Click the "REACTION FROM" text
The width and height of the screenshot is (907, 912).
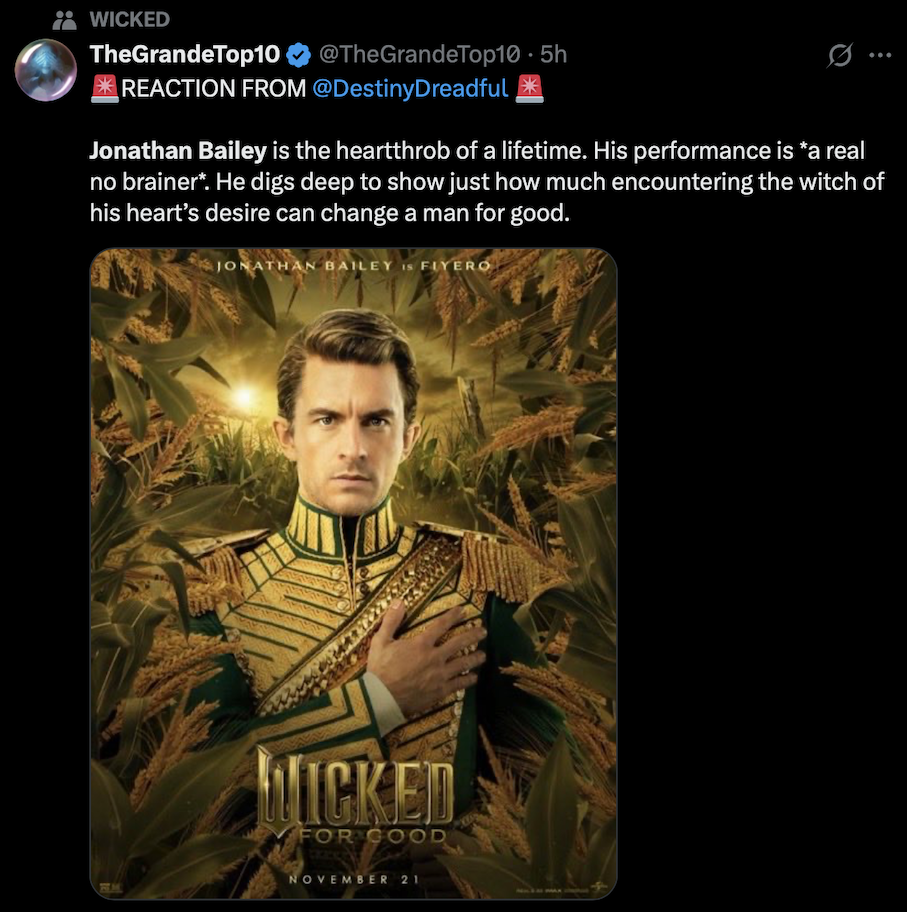[213, 88]
